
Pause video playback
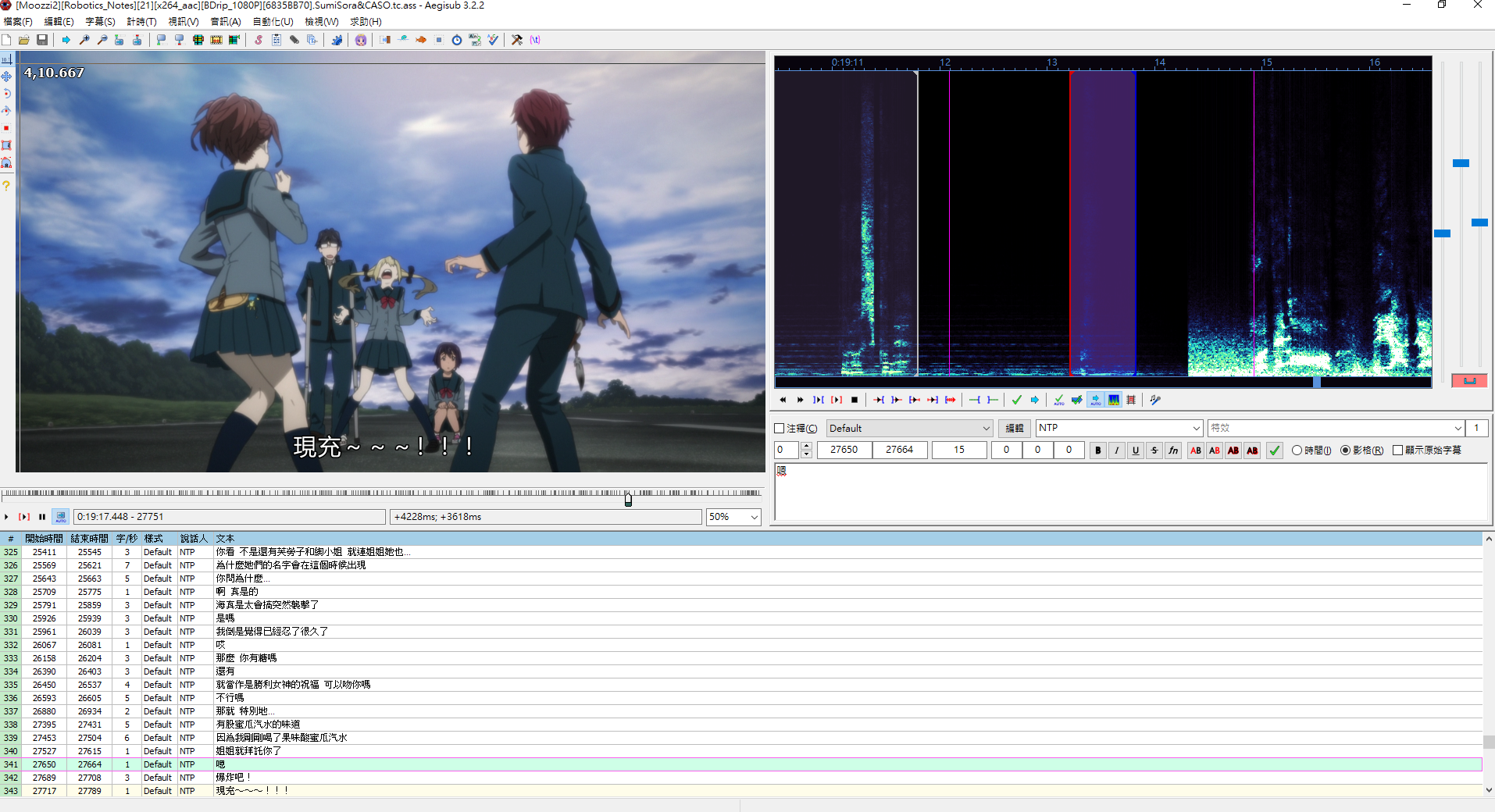pos(42,517)
